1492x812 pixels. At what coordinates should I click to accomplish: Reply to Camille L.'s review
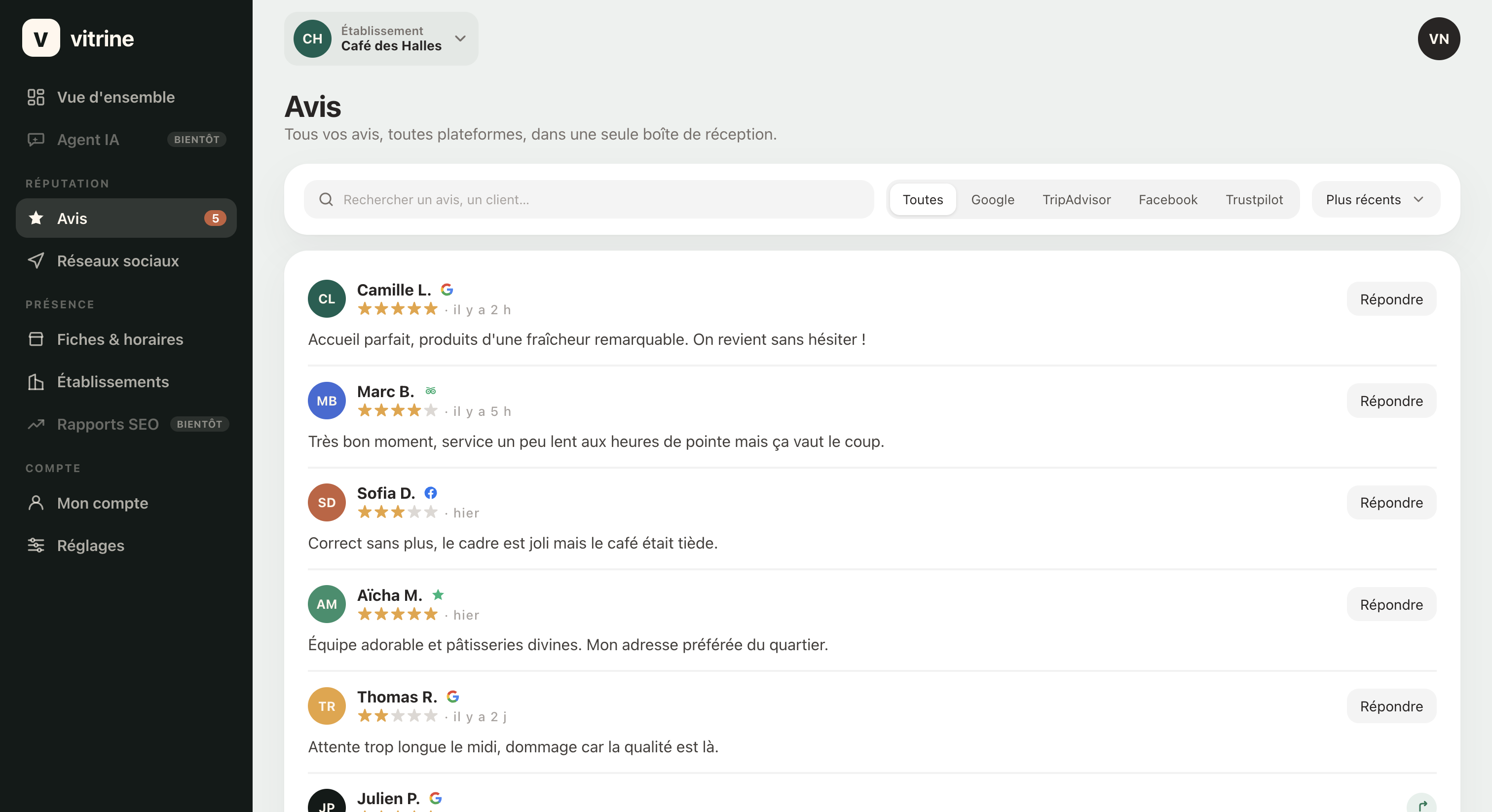tap(1391, 299)
